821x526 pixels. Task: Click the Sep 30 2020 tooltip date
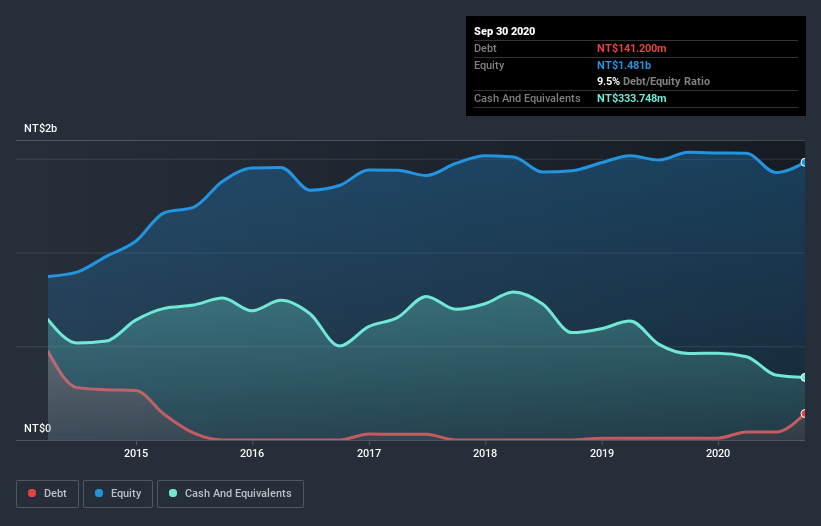(504, 31)
